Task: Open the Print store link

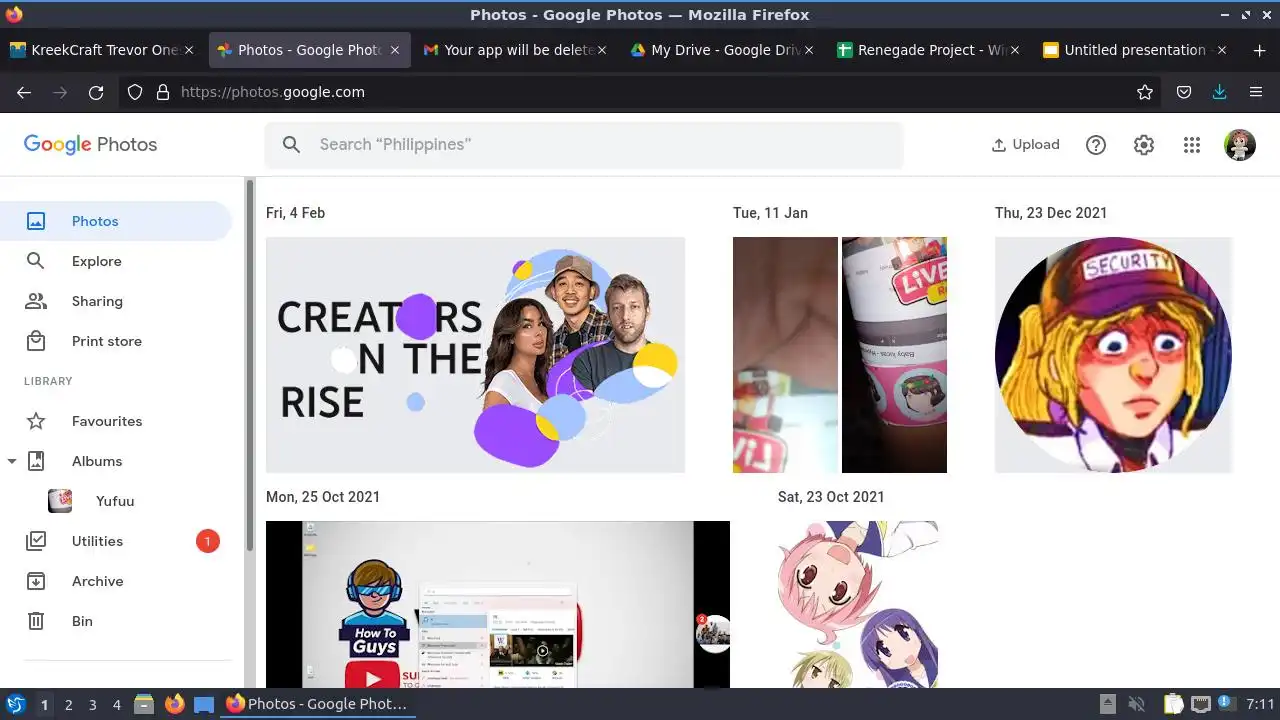Action: tap(116, 341)
